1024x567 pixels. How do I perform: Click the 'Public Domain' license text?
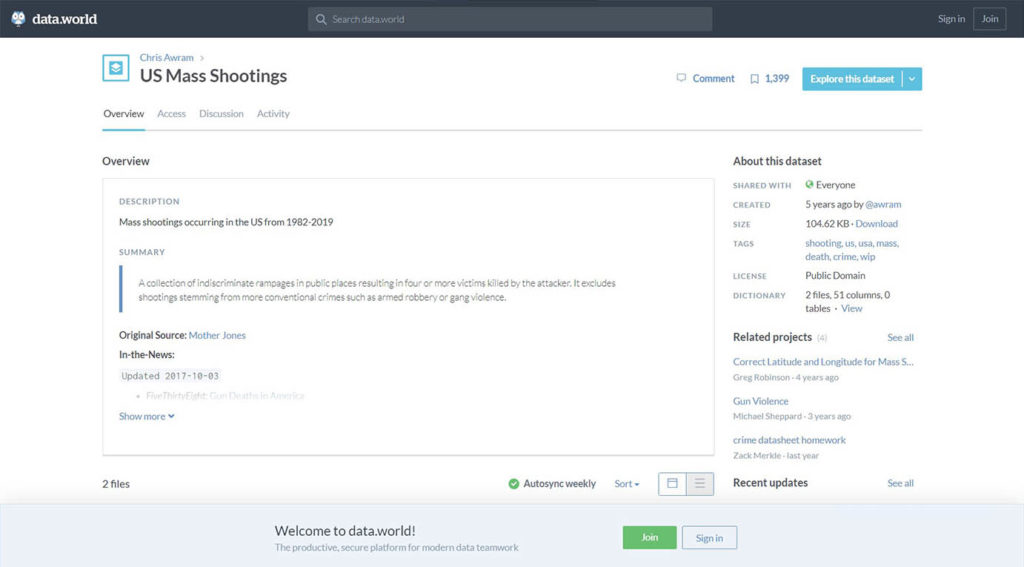tap(835, 276)
